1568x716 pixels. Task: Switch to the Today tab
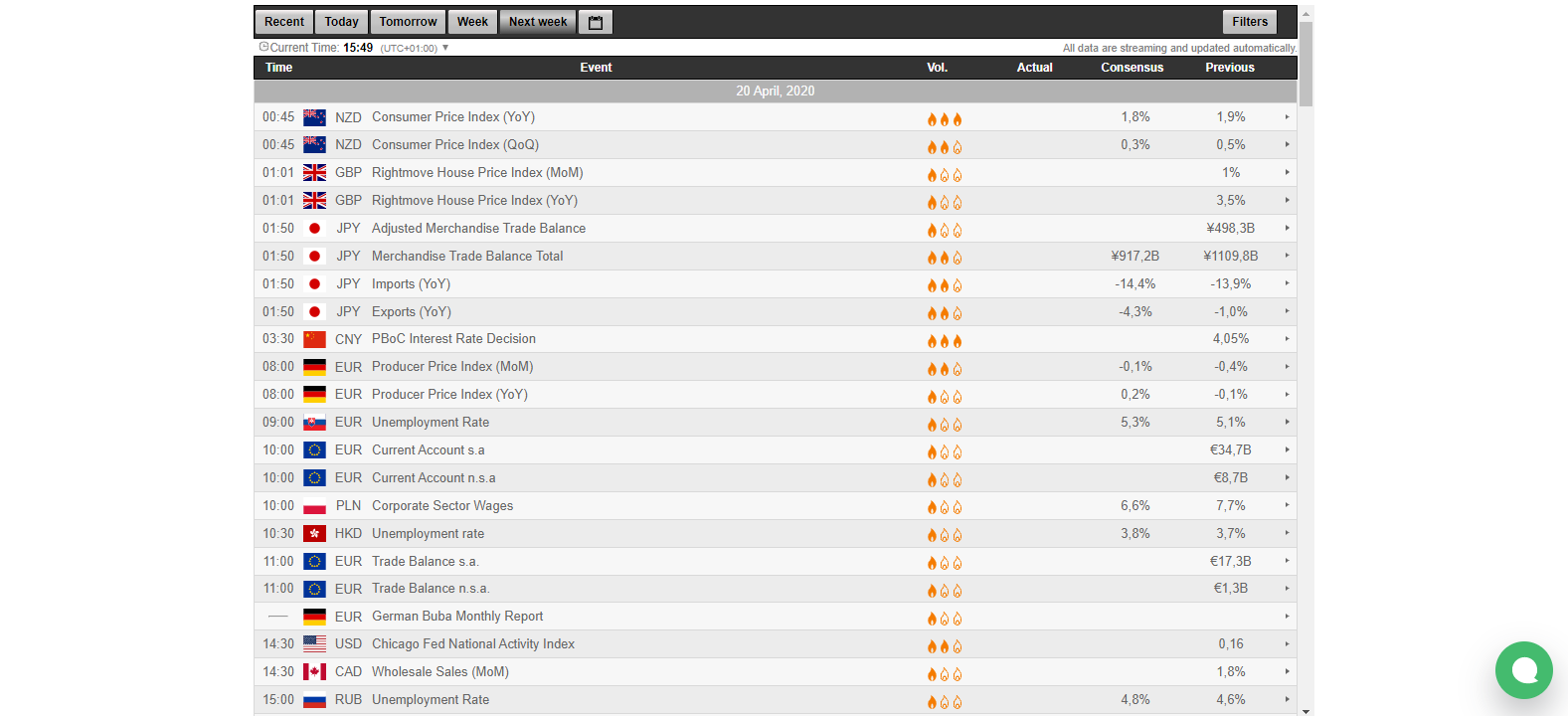[x=341, y=22]
